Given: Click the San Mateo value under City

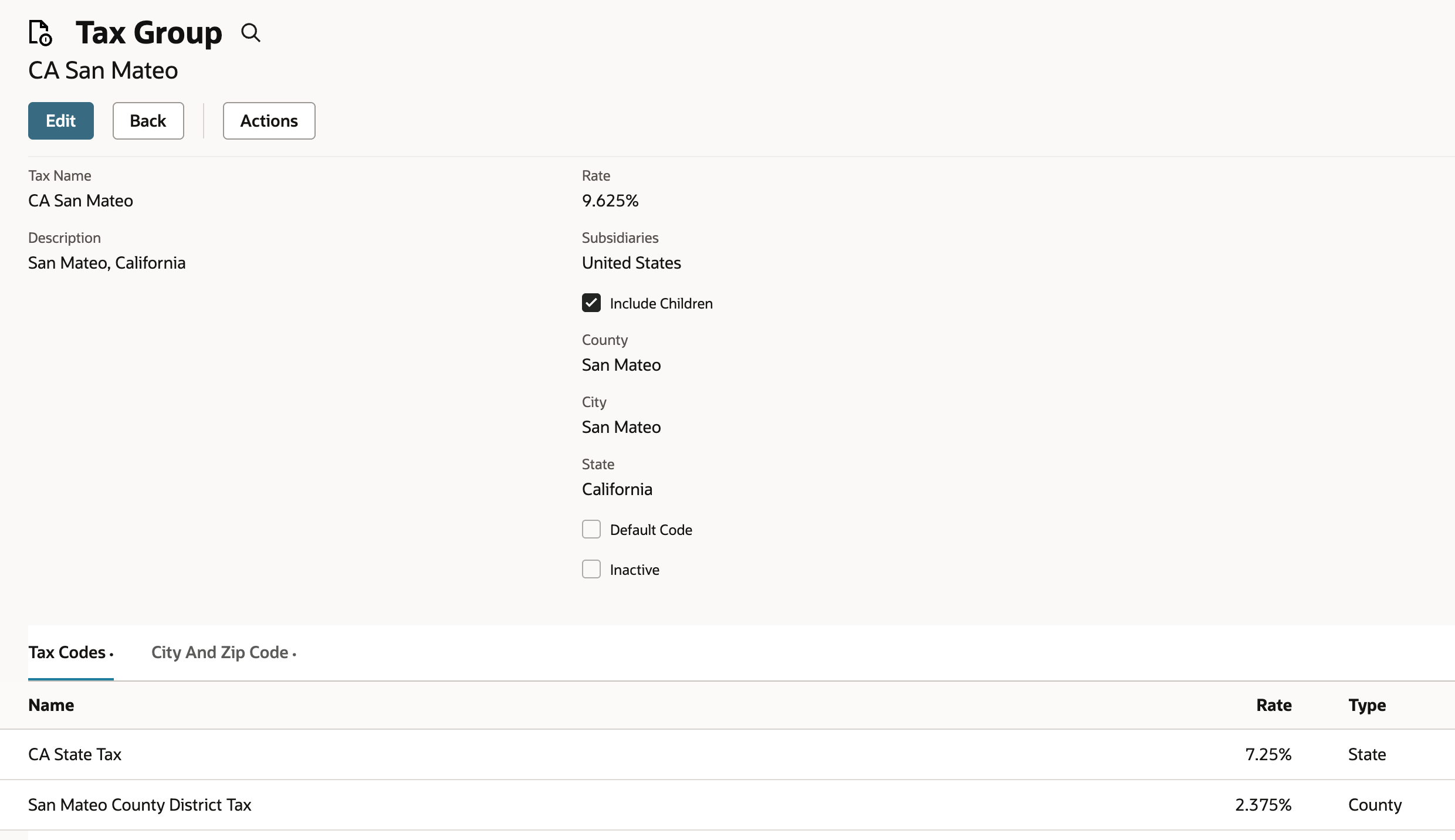Looking at the screenshot, I should pos(621,427).
